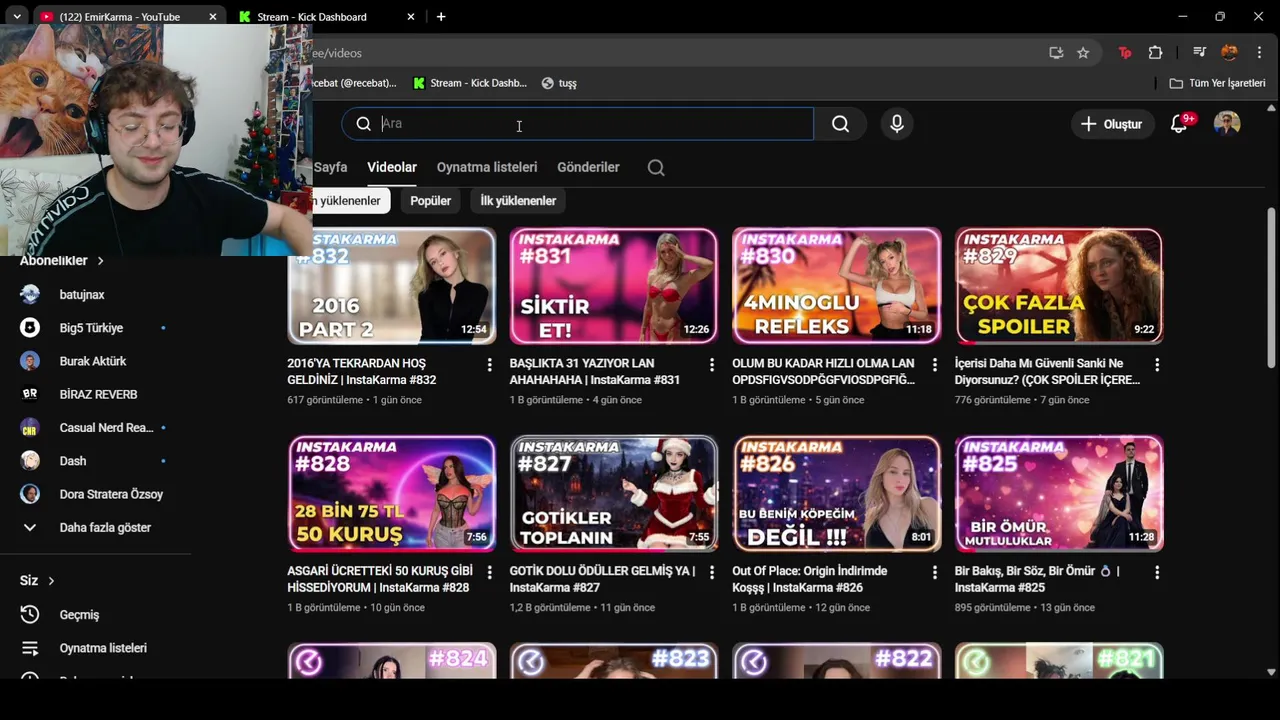
Task: Open the account avatar menu
Action: (x=1227, y=124)
